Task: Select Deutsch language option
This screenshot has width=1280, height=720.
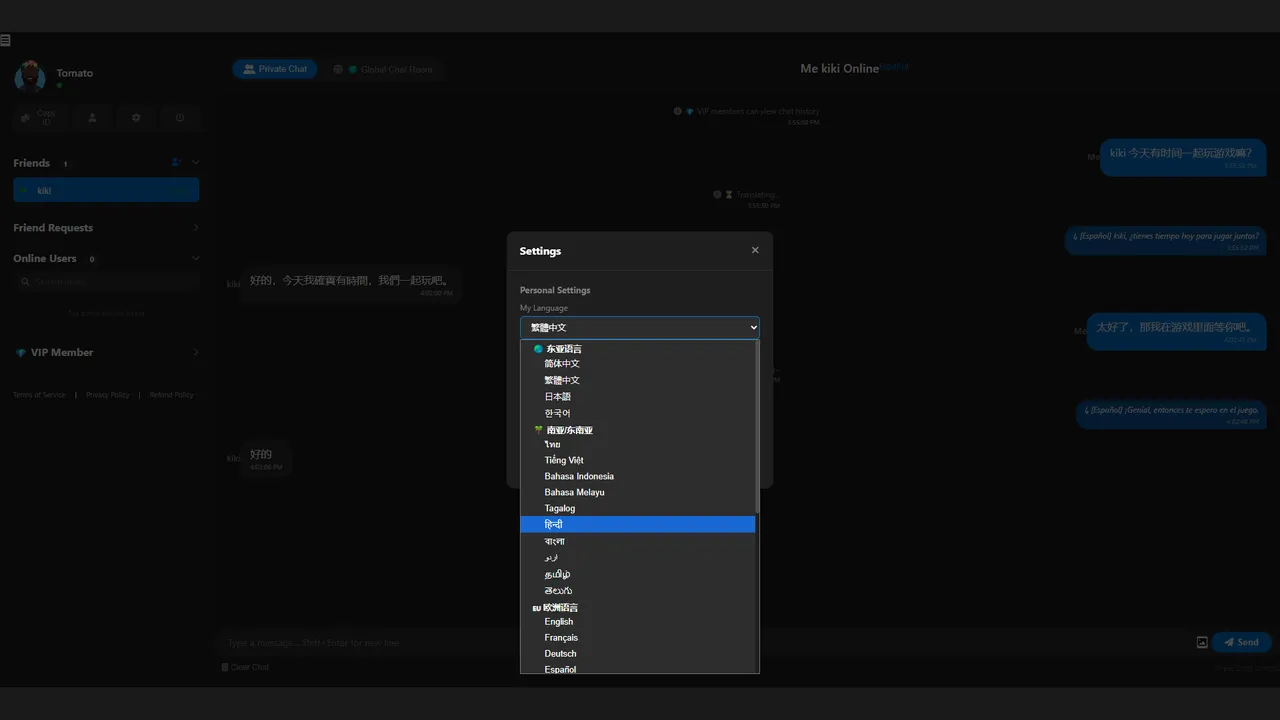Action: pyautogui.click(x=638, y=653)
